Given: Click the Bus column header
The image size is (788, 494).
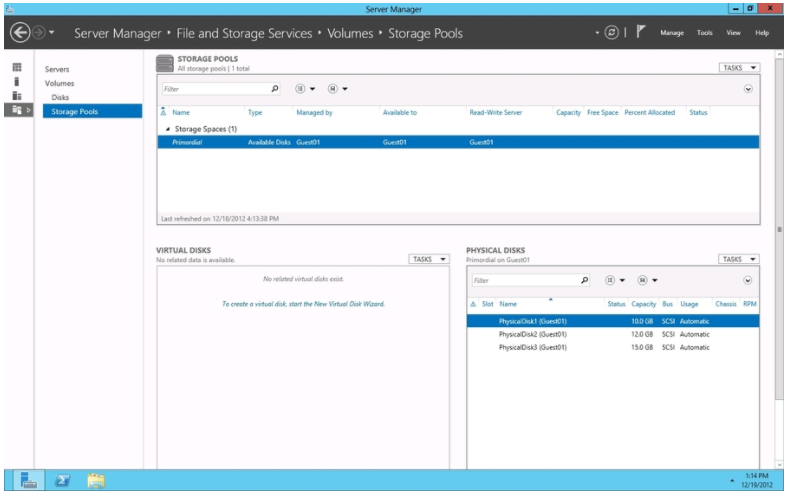Looking at the screenshot, I should point(667,304).
